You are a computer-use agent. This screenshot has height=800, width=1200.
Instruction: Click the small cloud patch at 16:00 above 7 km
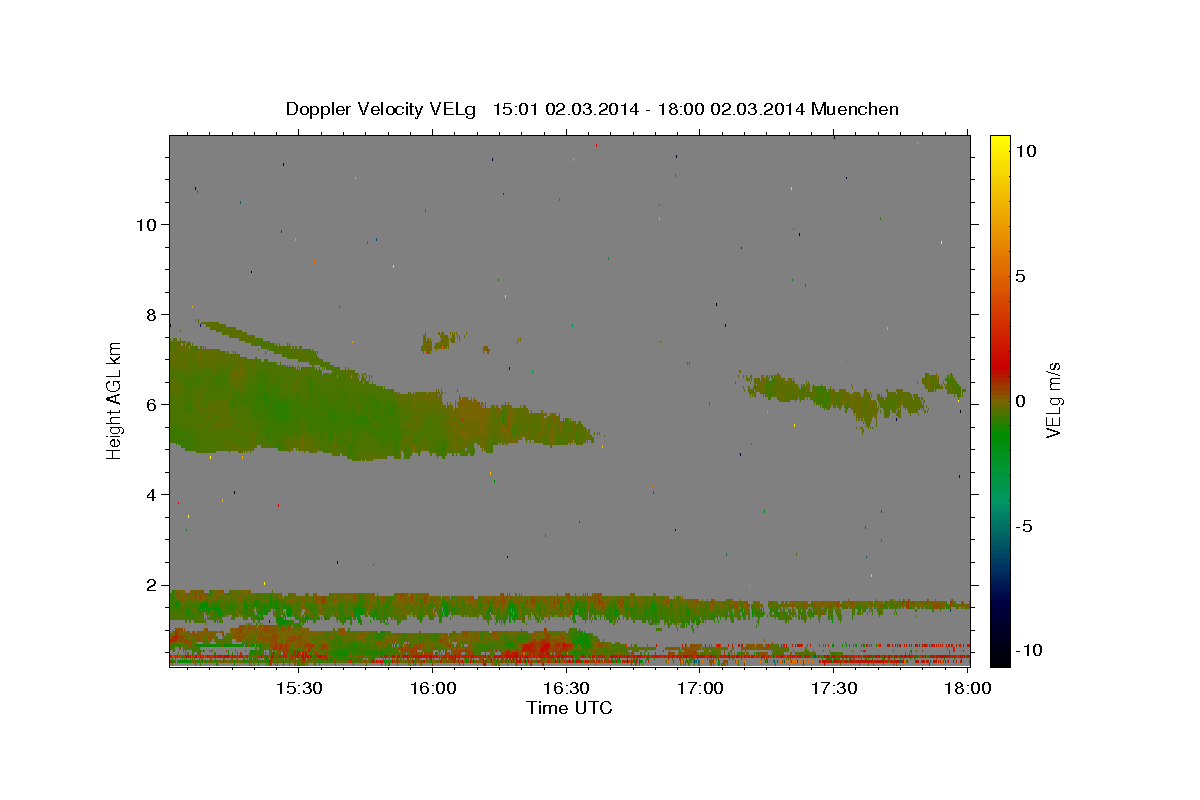coord(443,341)
